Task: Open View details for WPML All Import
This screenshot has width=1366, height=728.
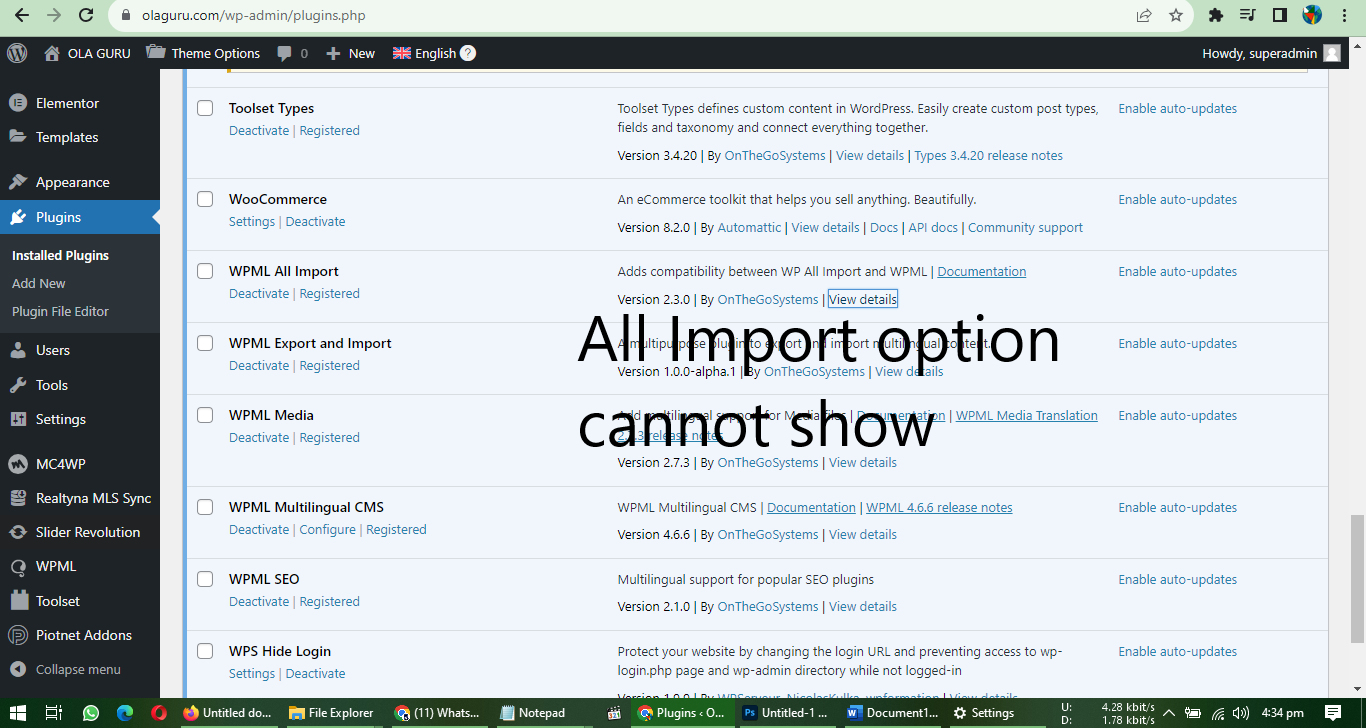Action: pos(863,299)
